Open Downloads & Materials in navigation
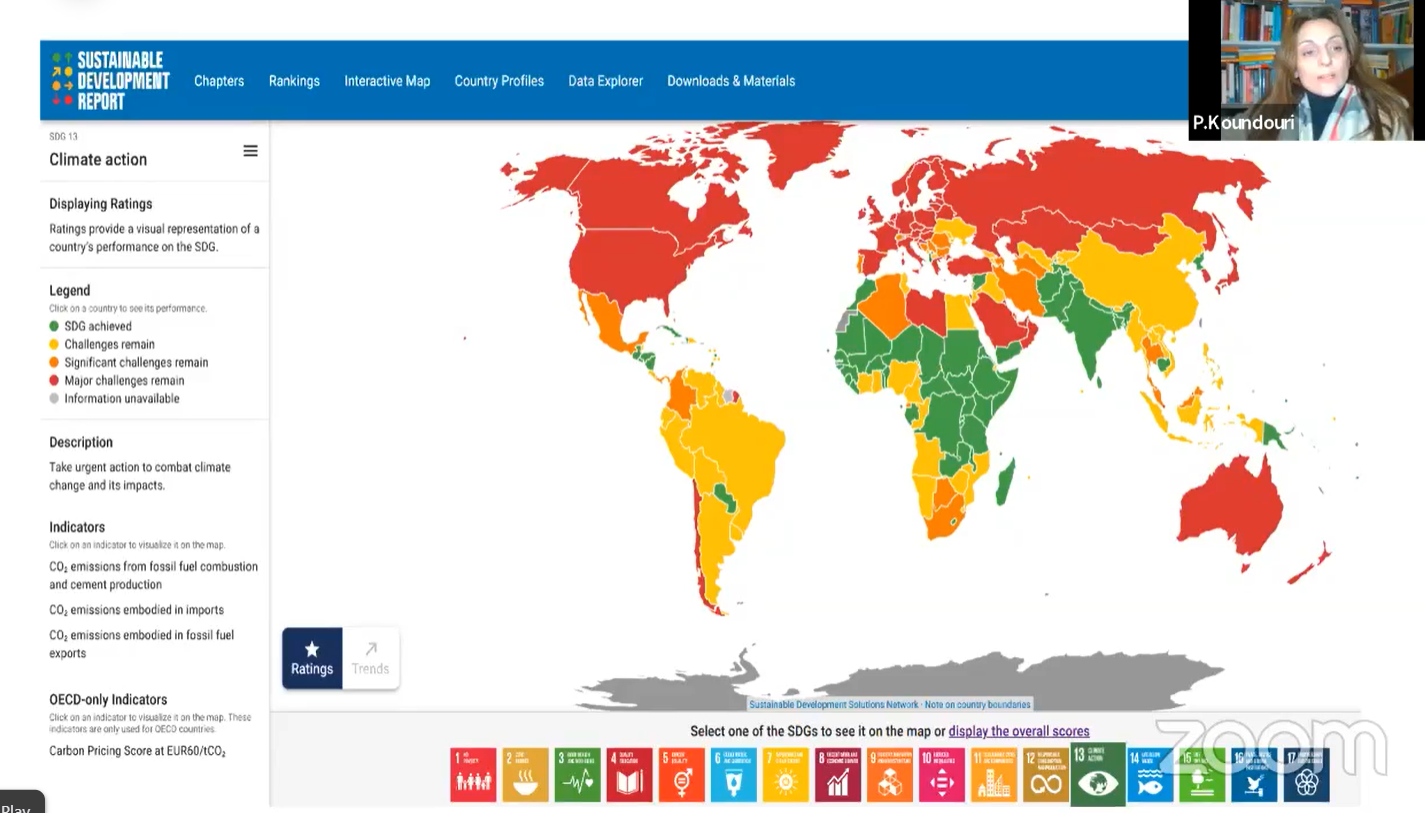1425x813 pixels. (731, 81)
